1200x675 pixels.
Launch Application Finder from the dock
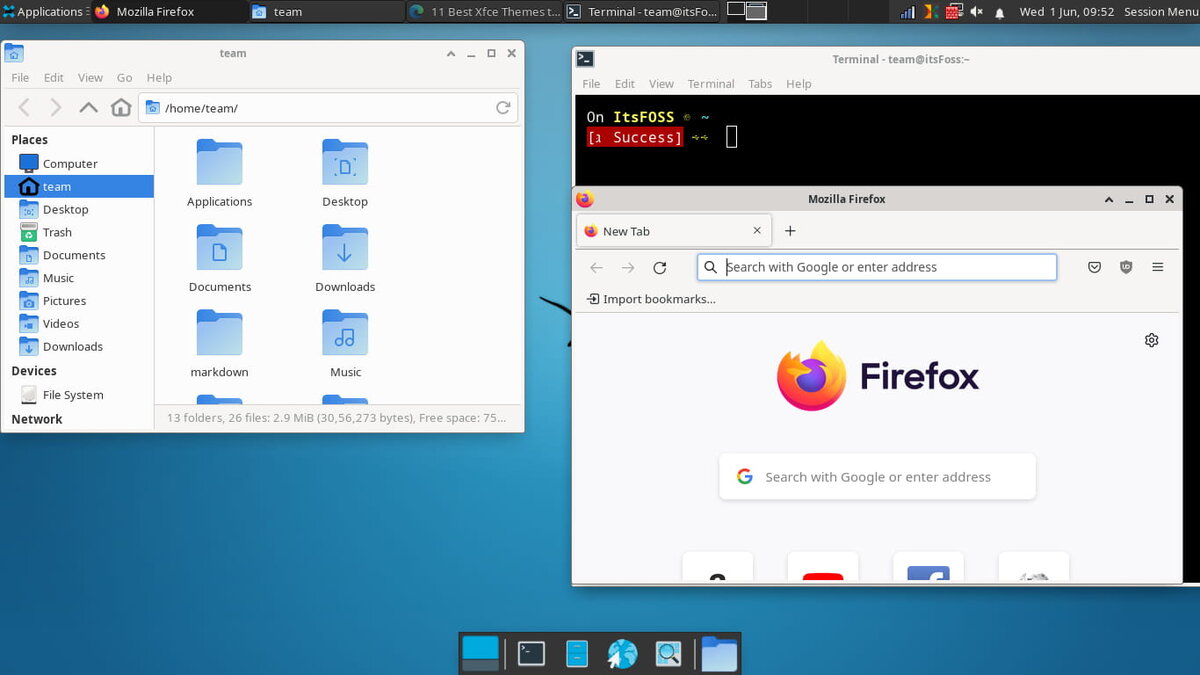668,654
